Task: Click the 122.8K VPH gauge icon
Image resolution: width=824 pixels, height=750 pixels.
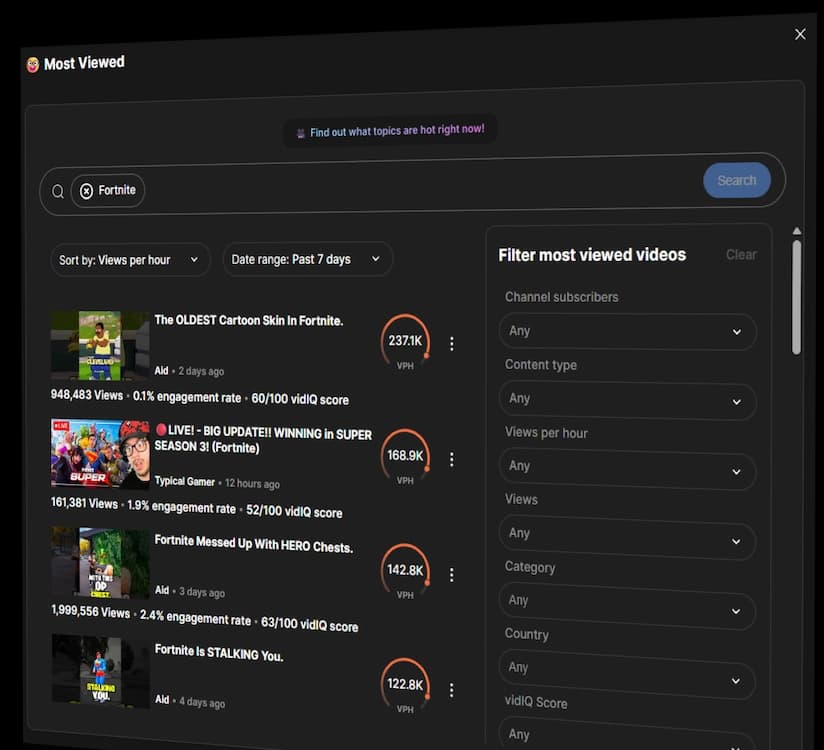Action: click(405, 685)
